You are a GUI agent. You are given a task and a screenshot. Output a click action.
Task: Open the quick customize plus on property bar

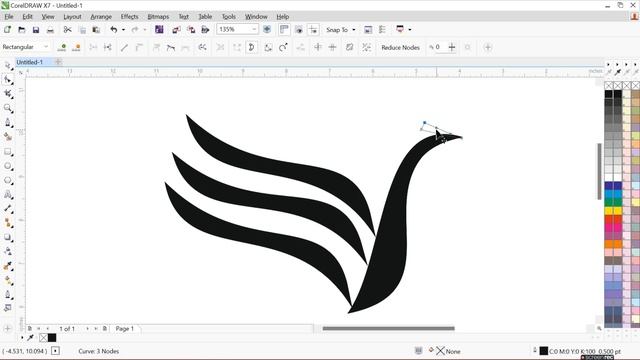coord(488,47)
